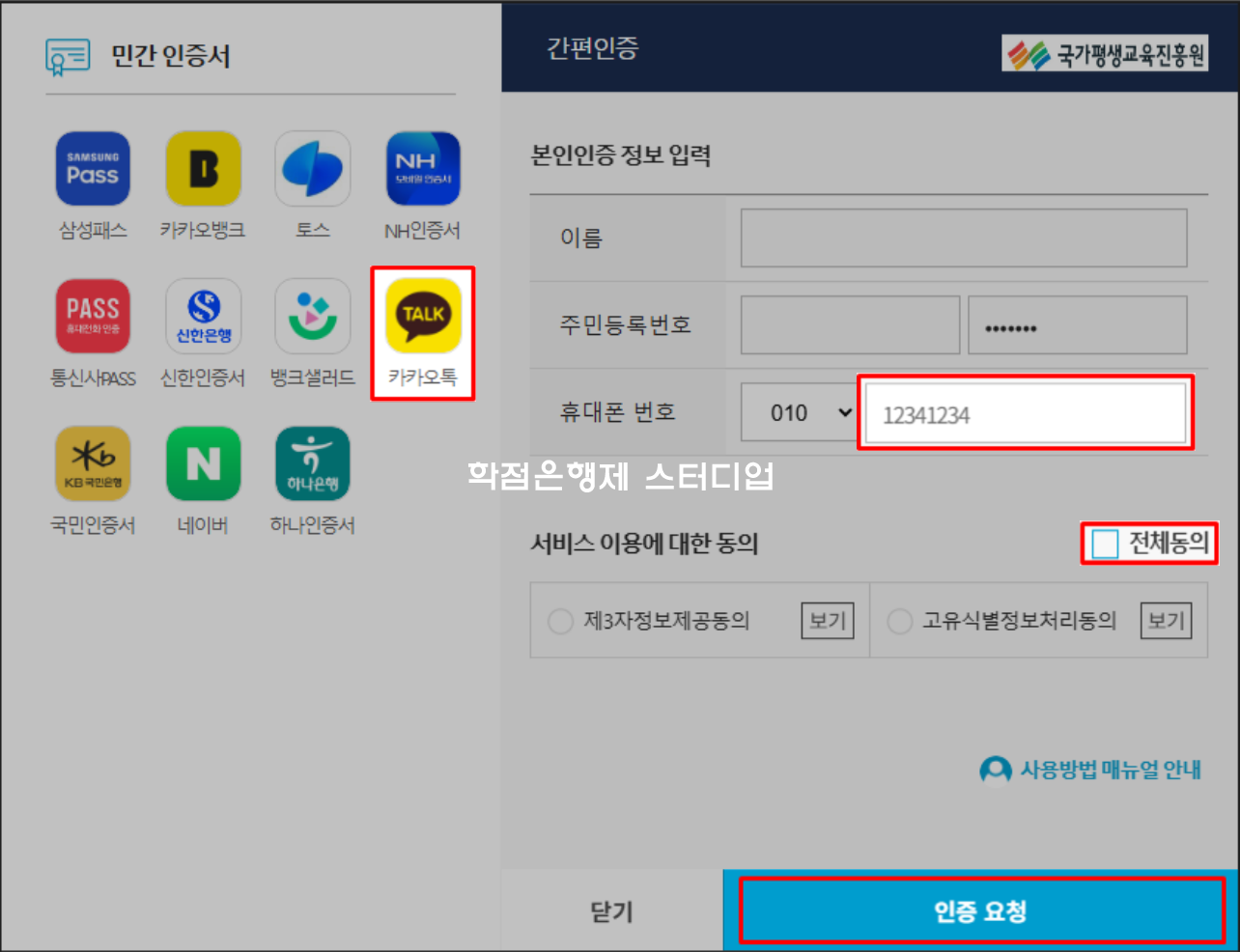This screenshot has width=1240, height=952.
Task: Select the 하나인증서 Hana Bank icon
Action: tap(313, 463)
